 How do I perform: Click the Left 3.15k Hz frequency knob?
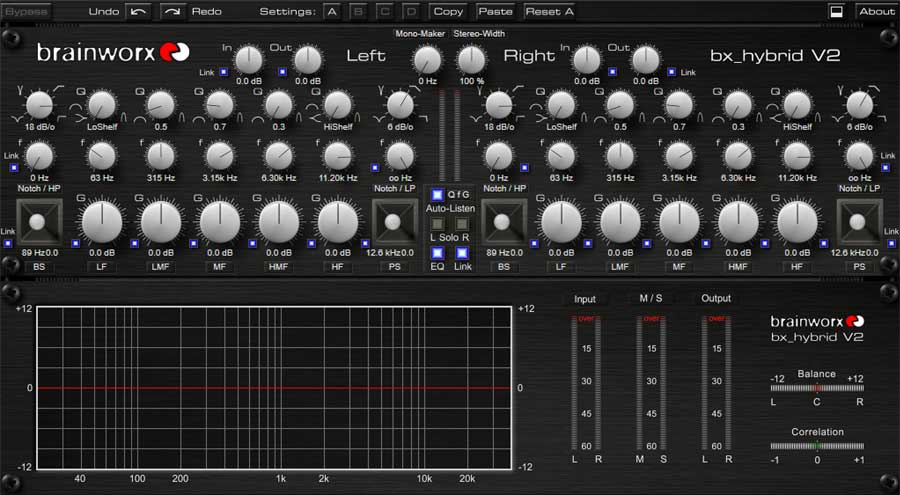click(220, 156)
